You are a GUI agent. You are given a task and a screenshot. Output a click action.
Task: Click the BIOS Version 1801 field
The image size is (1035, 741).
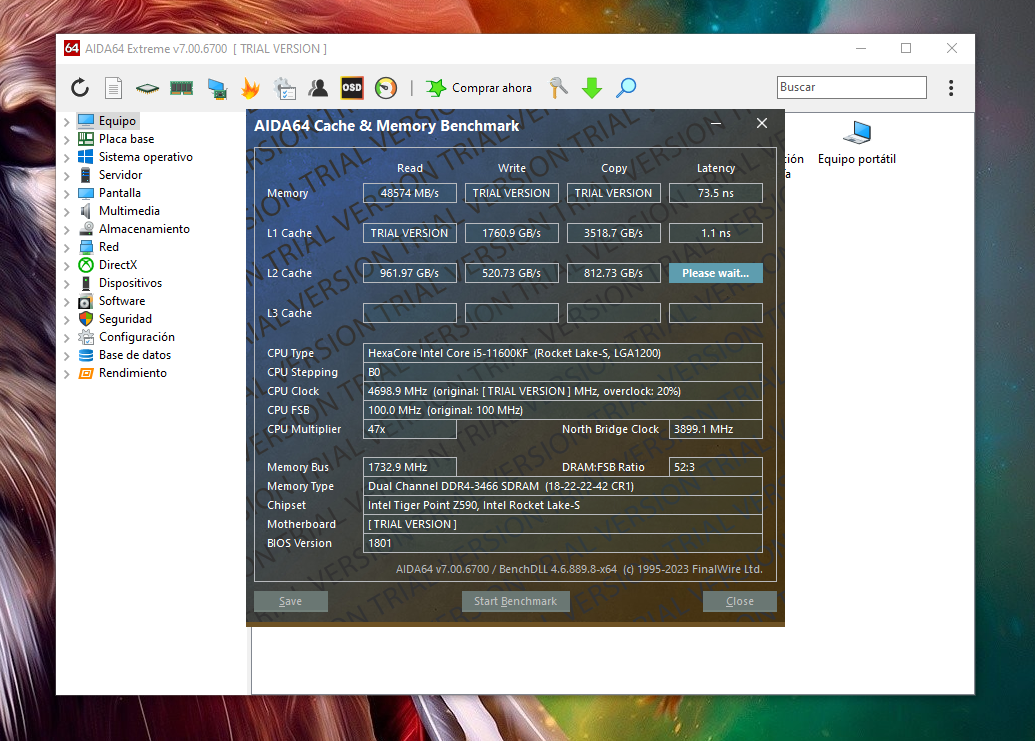pos(563,543)
